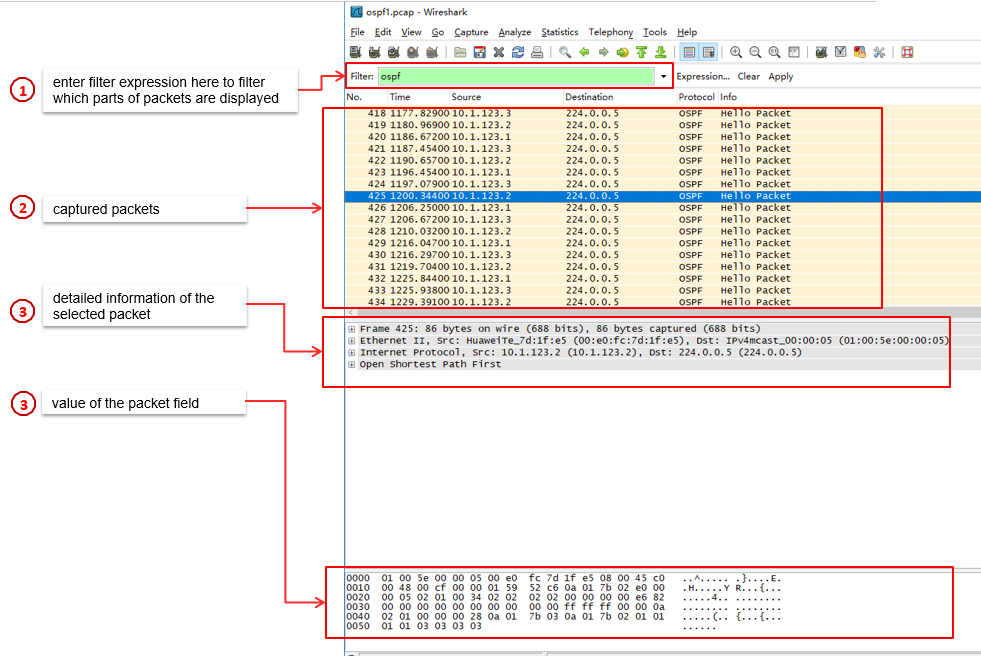Edit display filters from toolbar
The image size is (981, 656).
point(841,53)
